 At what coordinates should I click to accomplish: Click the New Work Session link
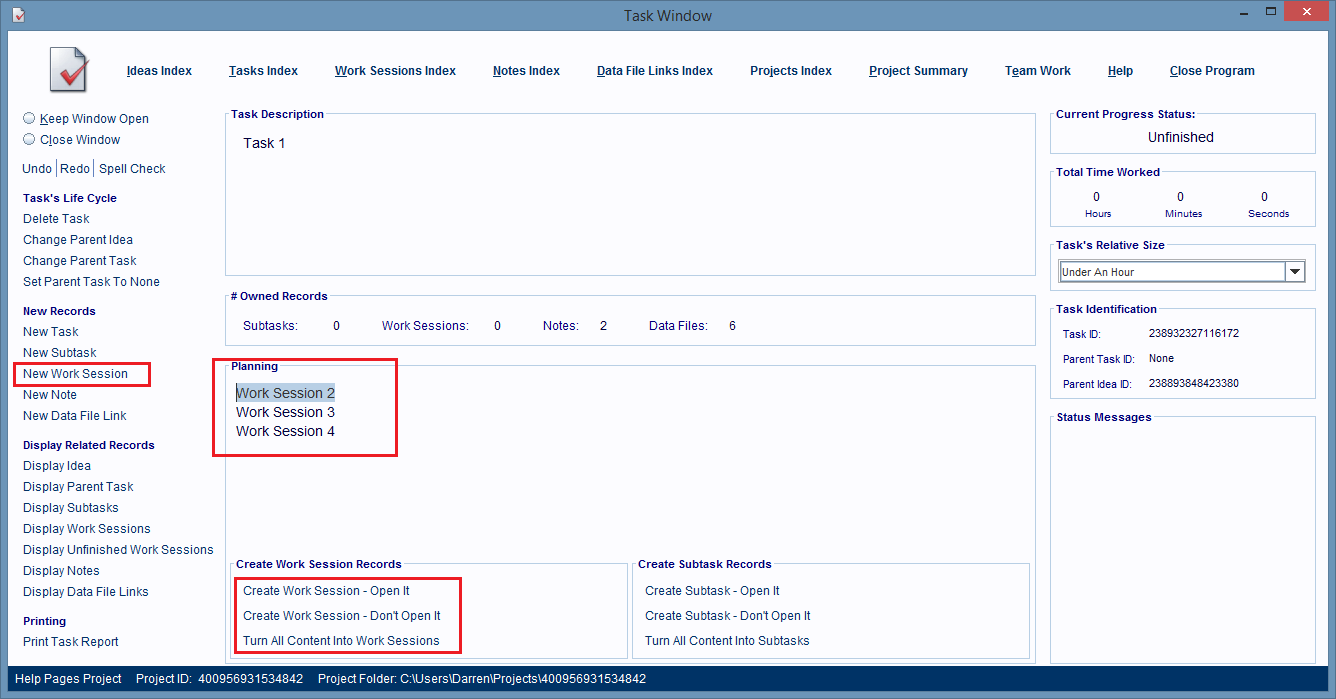click(75, 374)
